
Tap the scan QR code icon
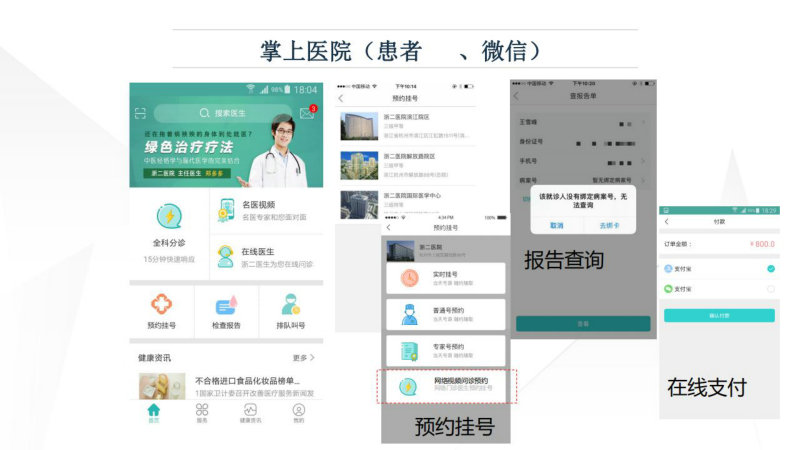pos(140,113)
